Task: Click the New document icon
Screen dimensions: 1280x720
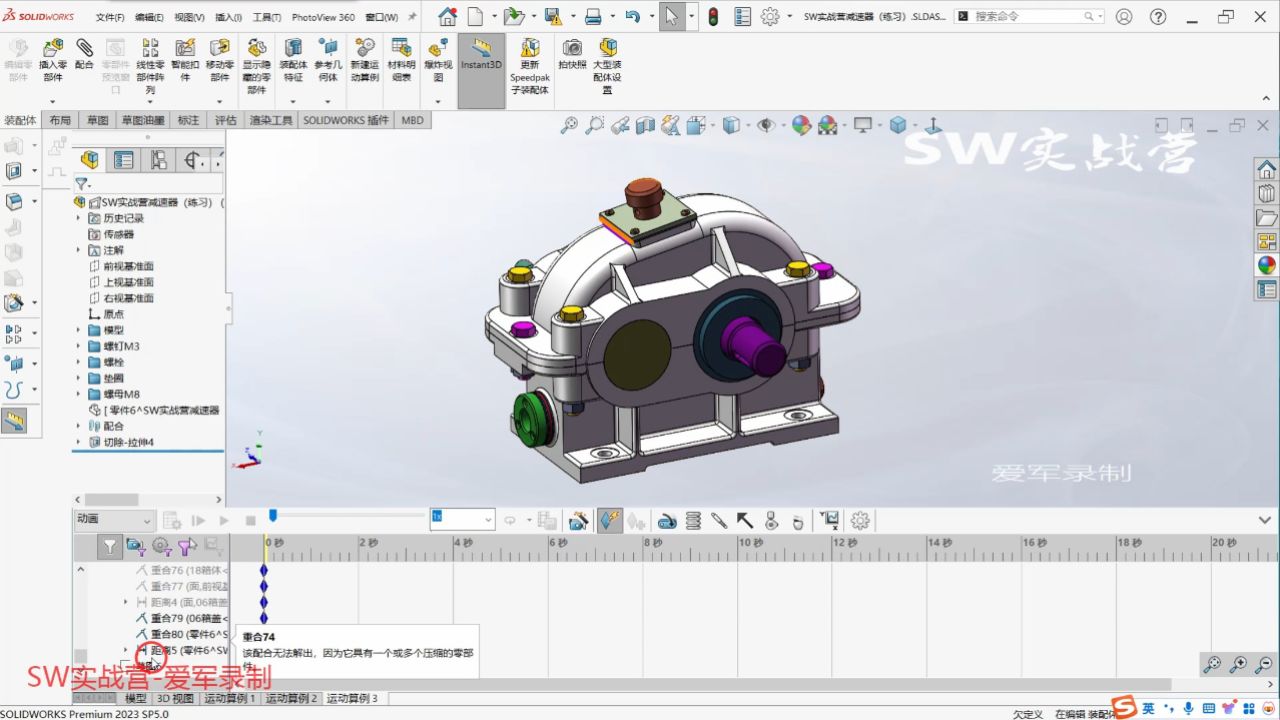Action: [476, 17]
